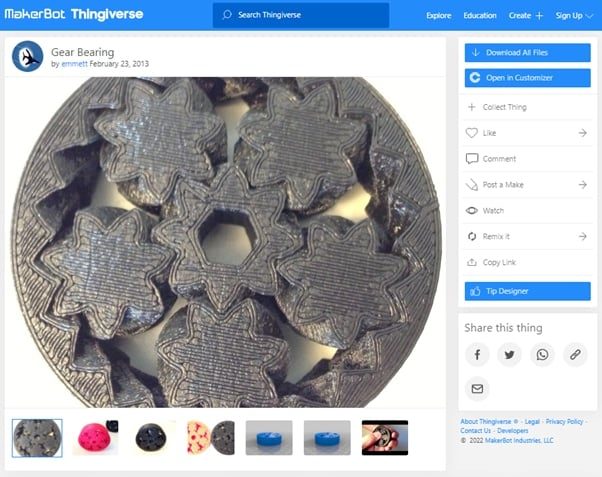Open the Education menu item
This screenshot has height=477, width=602.
pyautogui.click(x=480, y=16)
